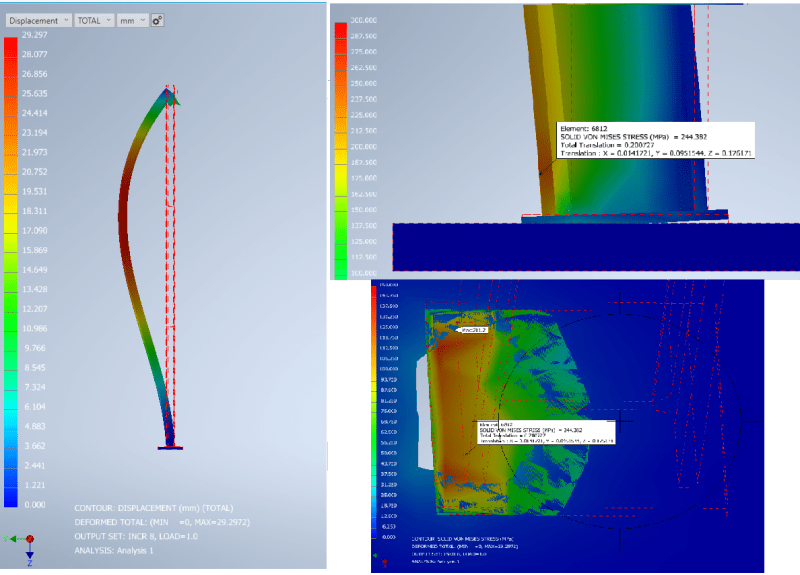The image size is (800, 575).
Task: Select the 23.194 legend value
Action: point(34,133)
